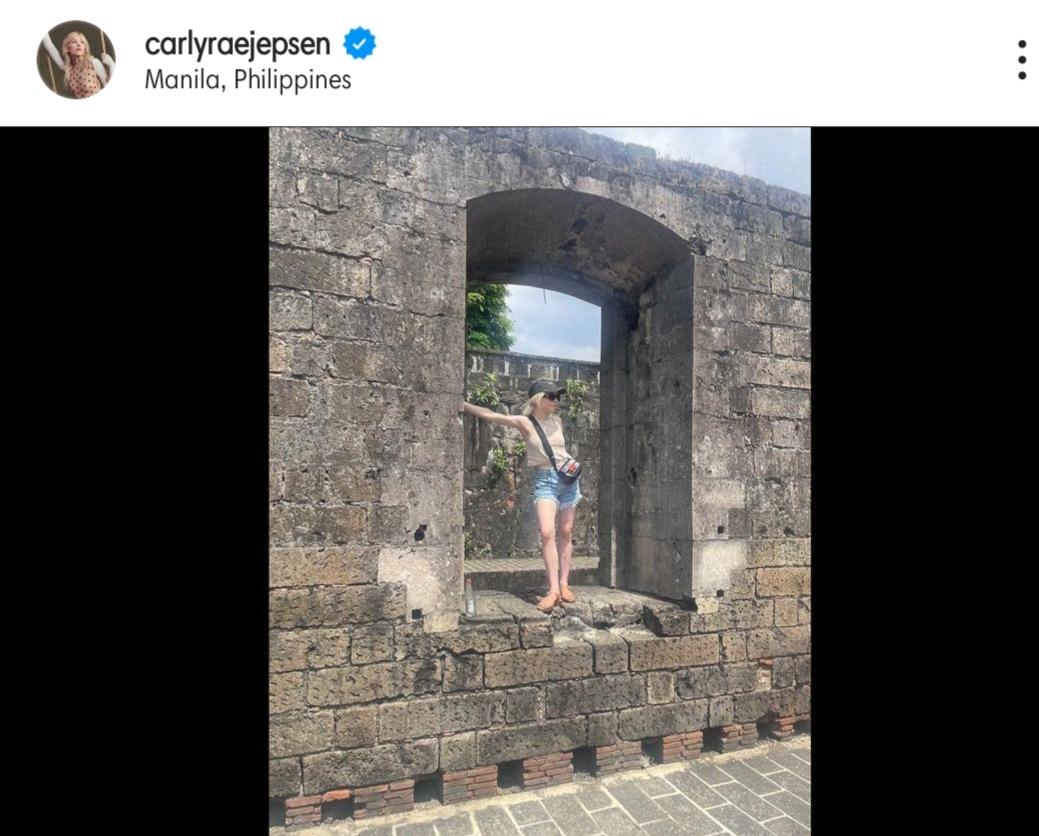Tap the orange shoes on the ledge
Screen dimensions: 1039x836
pyautogui.click(x=555, y=598)
